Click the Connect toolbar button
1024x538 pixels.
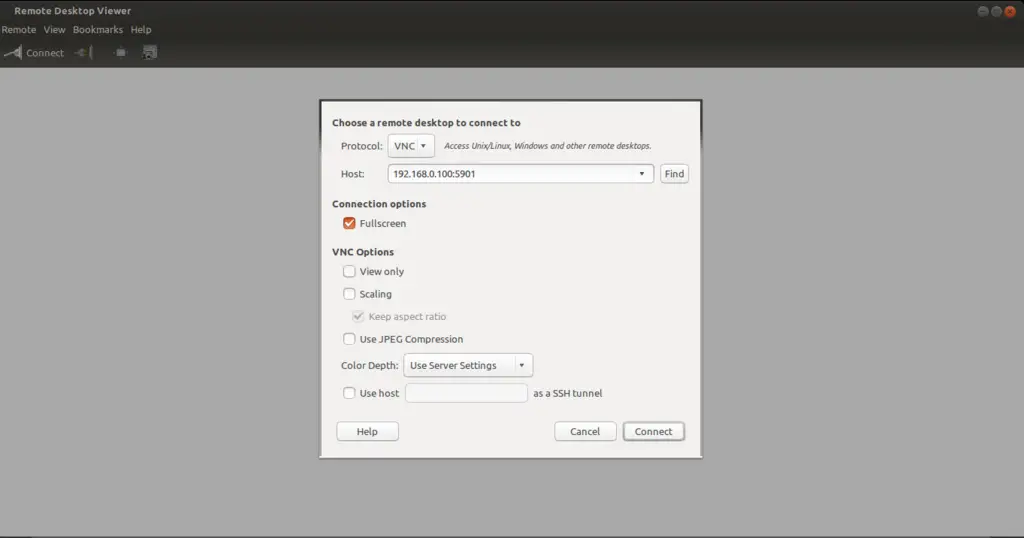(x=34, y=53)
